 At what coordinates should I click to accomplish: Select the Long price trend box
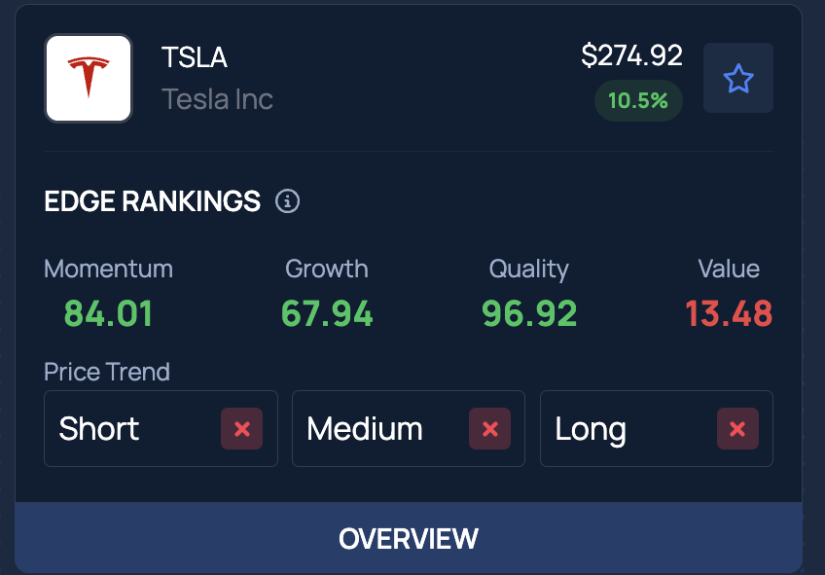657,428
